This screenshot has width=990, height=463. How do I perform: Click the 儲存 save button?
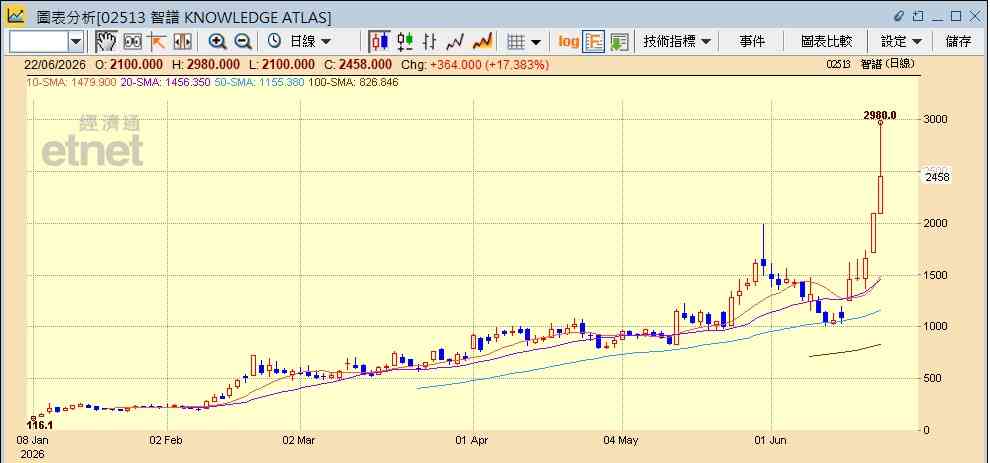tap(958, 42)
